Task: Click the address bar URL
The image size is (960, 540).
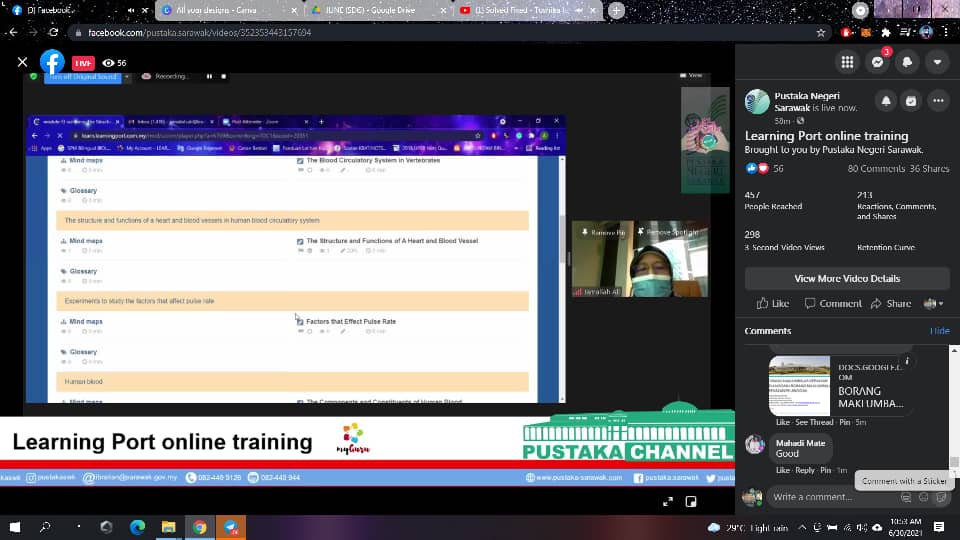Action: click(200, 32)
